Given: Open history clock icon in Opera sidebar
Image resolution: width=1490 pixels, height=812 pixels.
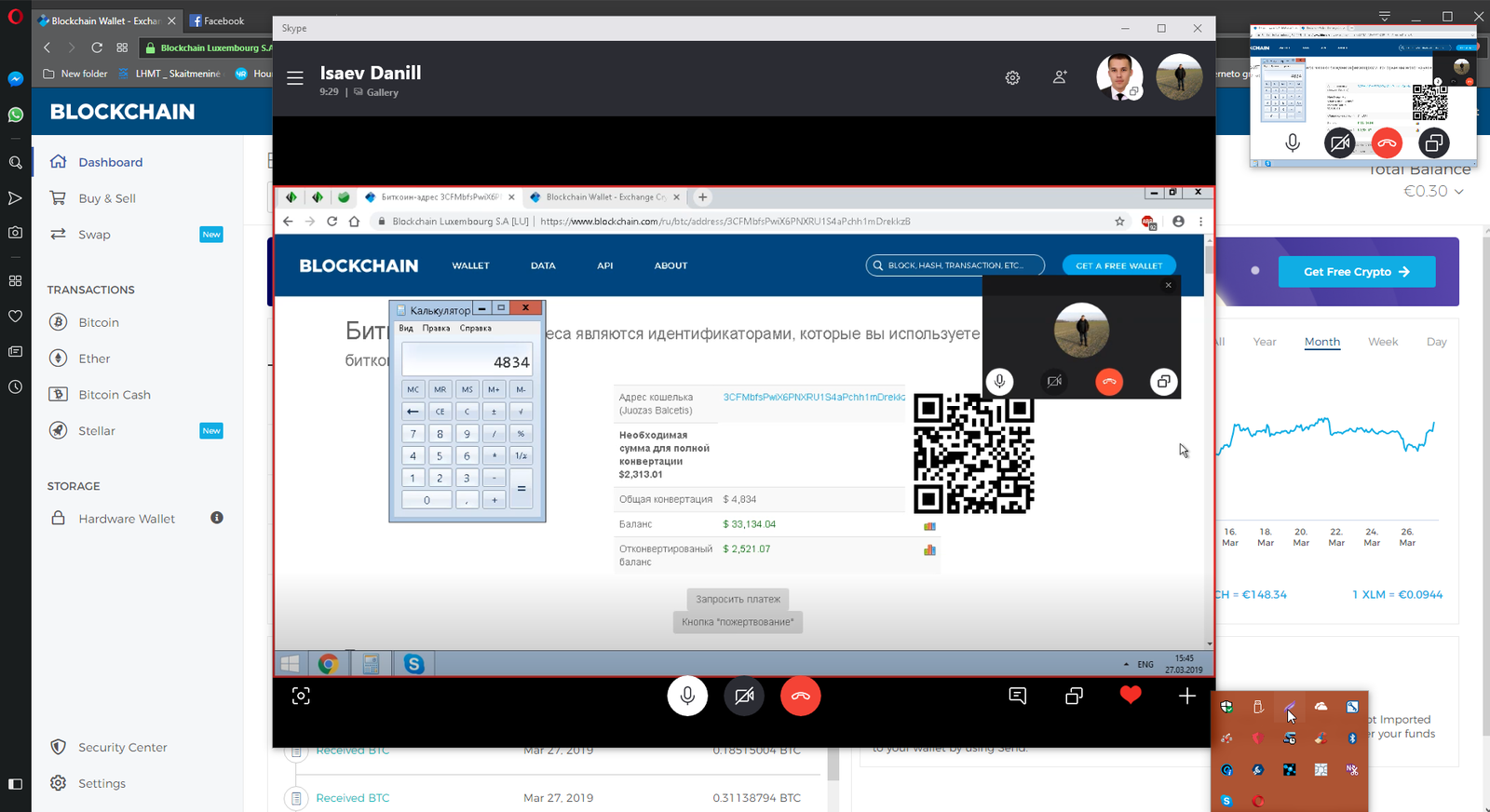Looking at the screenshot, I should click(15, 386).
